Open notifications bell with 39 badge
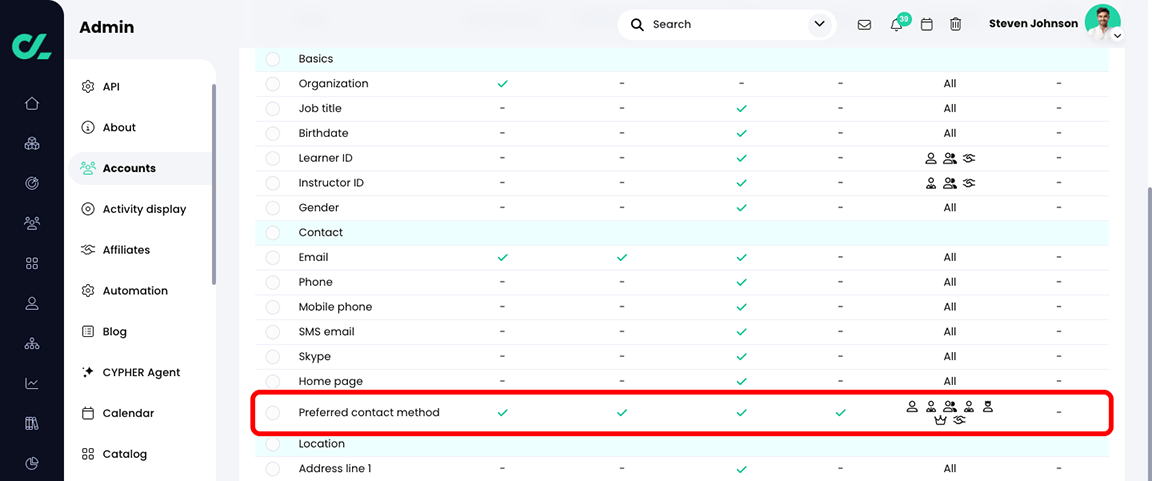The height and width of the screenshot is (481, 1152). 896,25
